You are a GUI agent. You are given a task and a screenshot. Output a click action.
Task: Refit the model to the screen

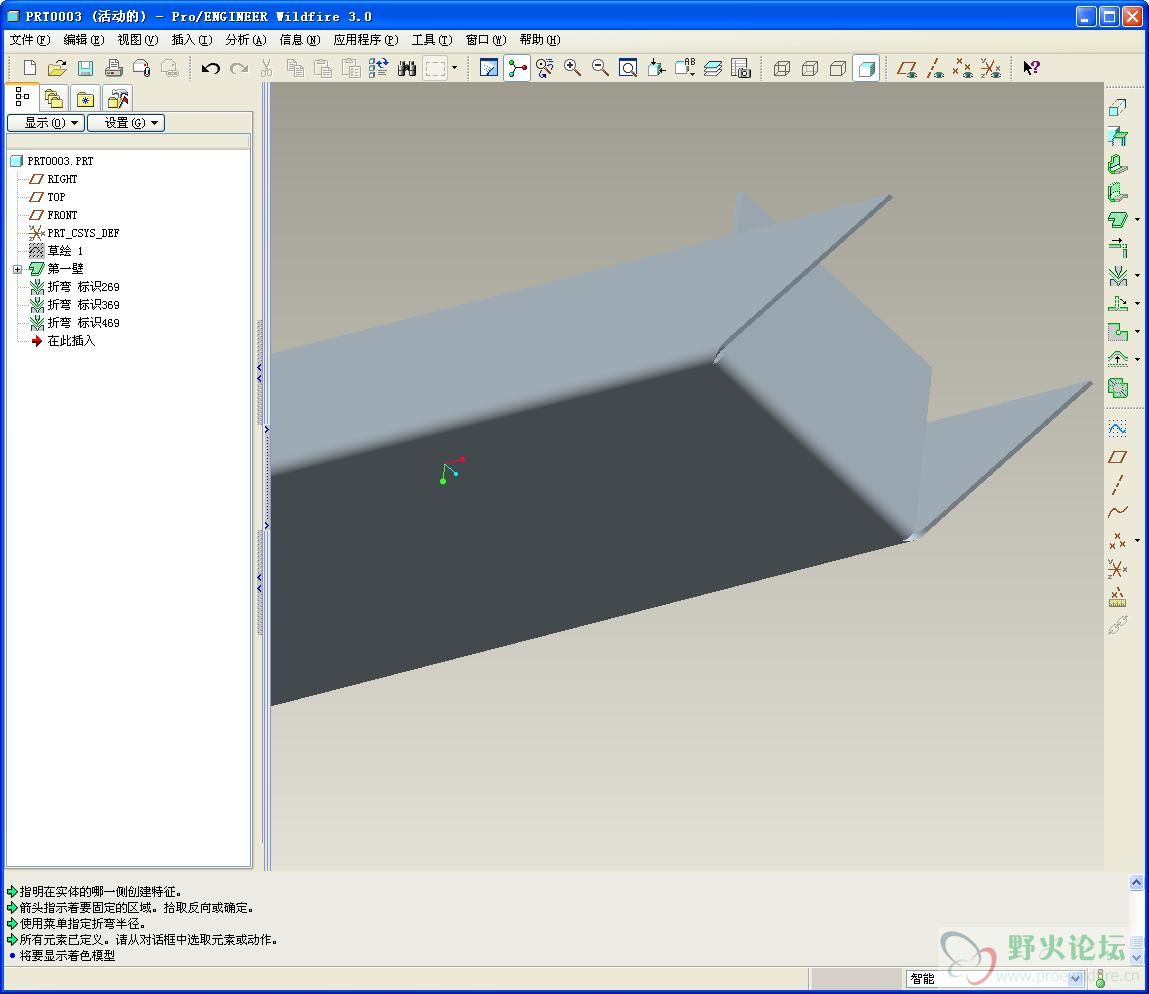click(628, 68)
